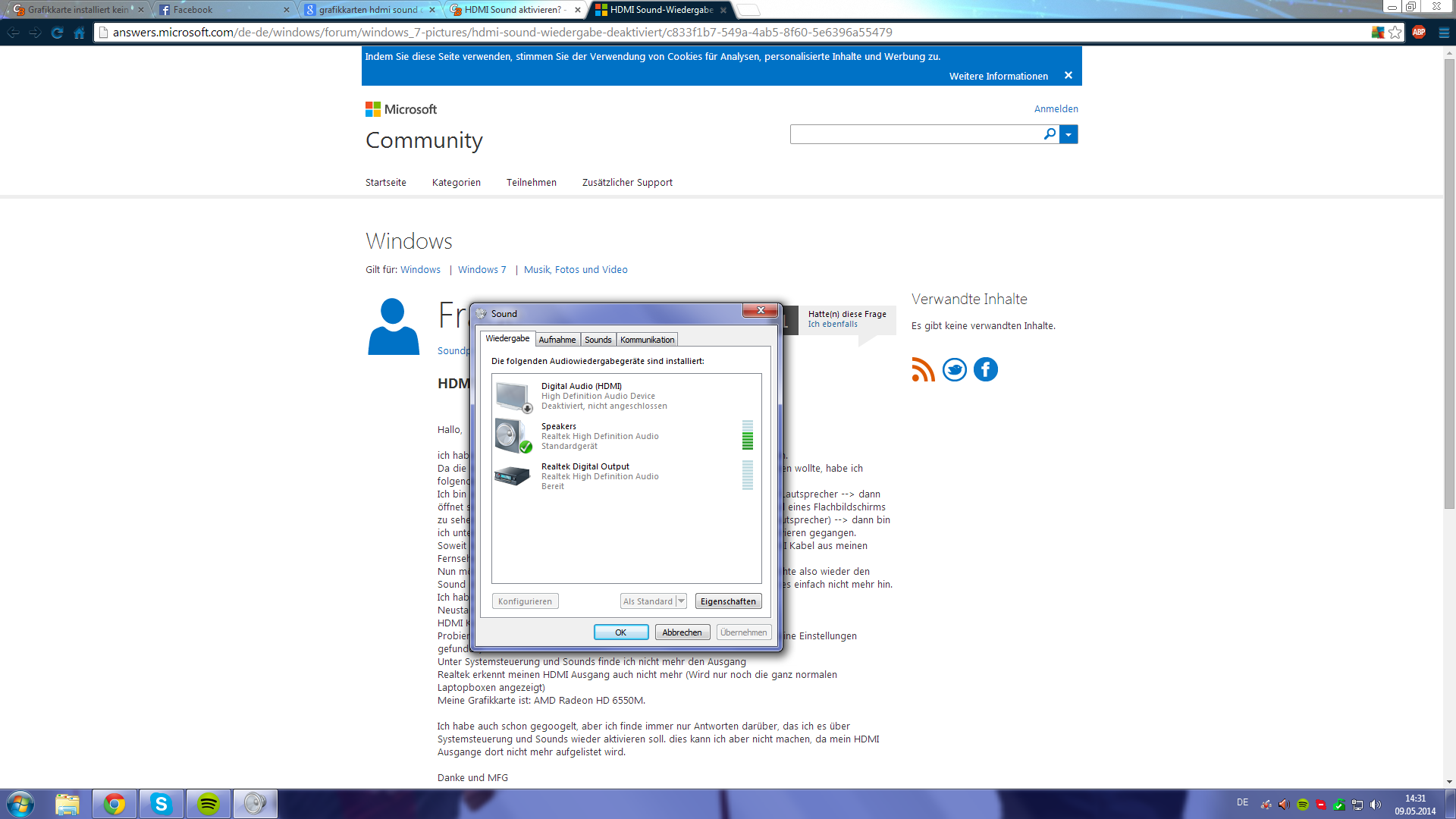Click the Eigenschaften button
The image size is (1456, 819).
pos(728,601)
